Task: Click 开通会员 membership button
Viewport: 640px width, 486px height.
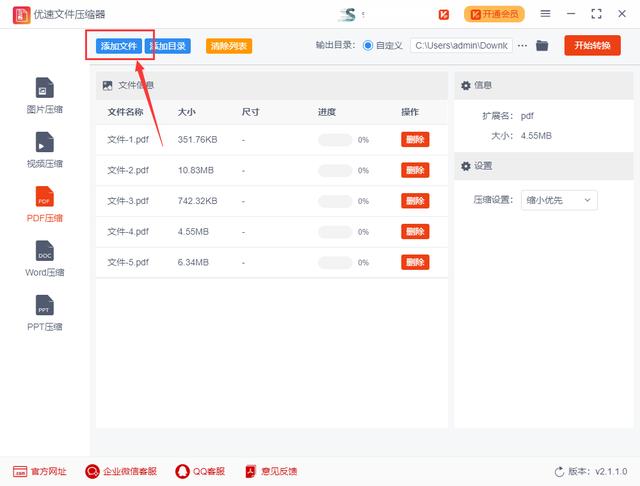Action: 494,14
